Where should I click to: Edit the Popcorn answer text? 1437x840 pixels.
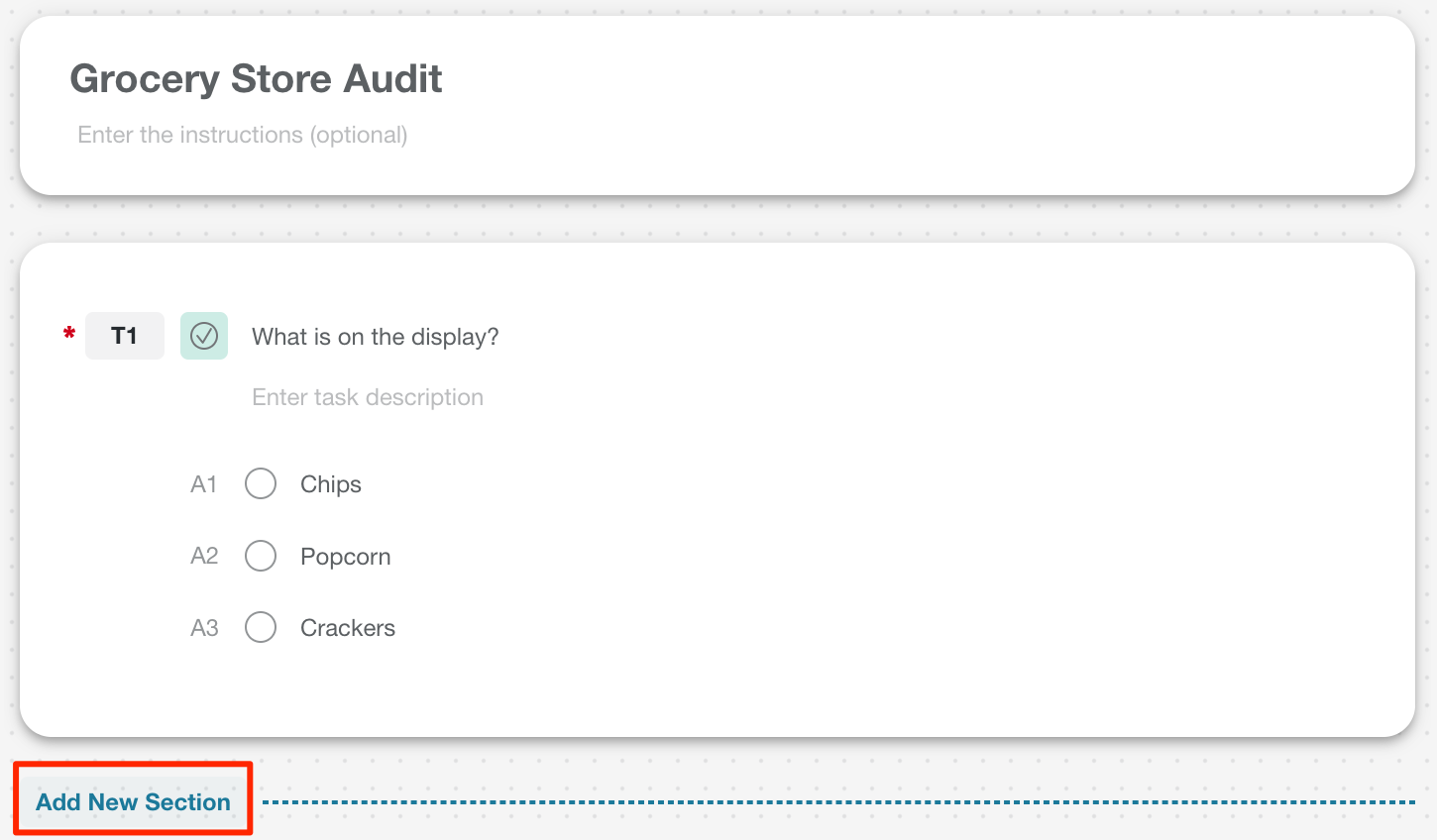[x=345, y=557]
